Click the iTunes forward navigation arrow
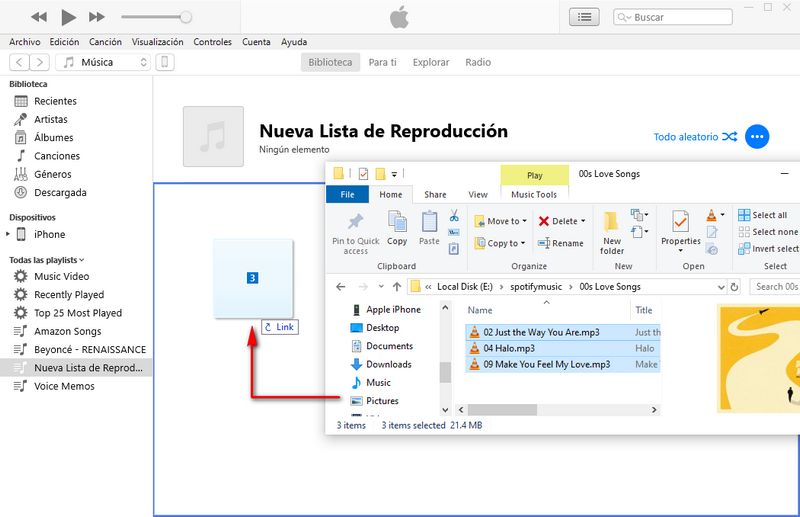The image size is (800, 517). point(40,62)
